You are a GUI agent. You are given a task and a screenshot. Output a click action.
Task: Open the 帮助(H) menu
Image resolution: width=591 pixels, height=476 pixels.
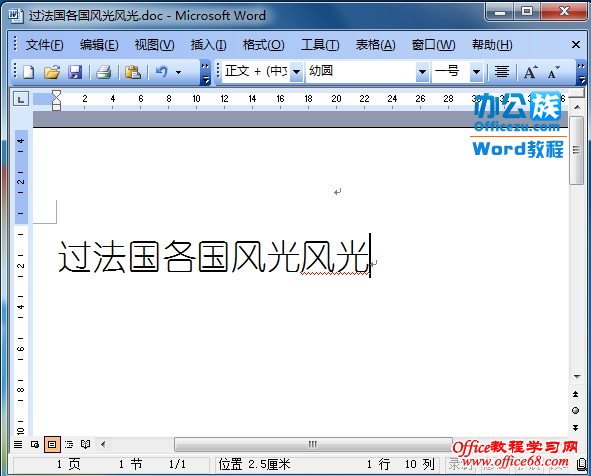pos(492,45)
